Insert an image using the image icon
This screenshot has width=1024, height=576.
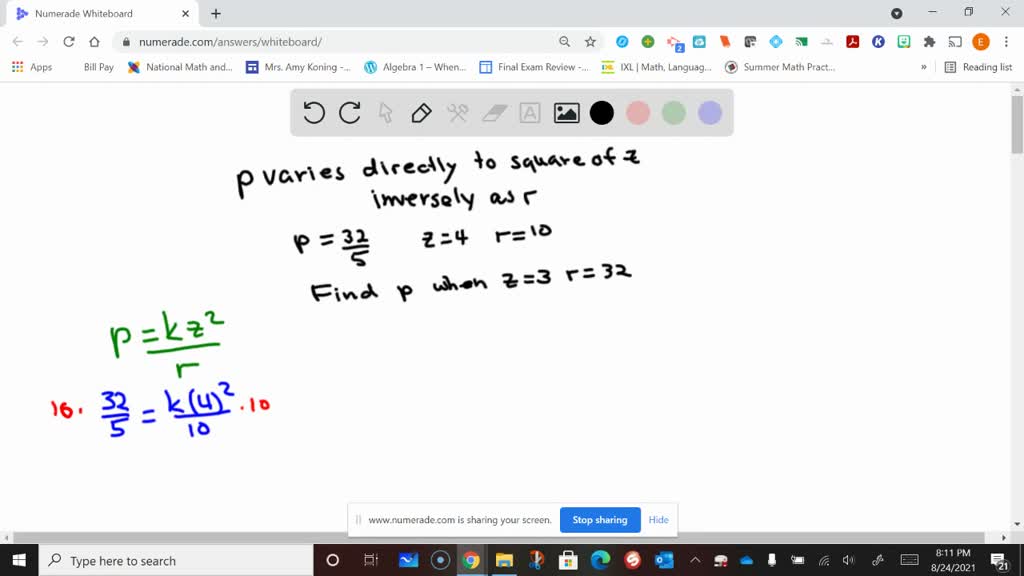[x=565, y=113]
